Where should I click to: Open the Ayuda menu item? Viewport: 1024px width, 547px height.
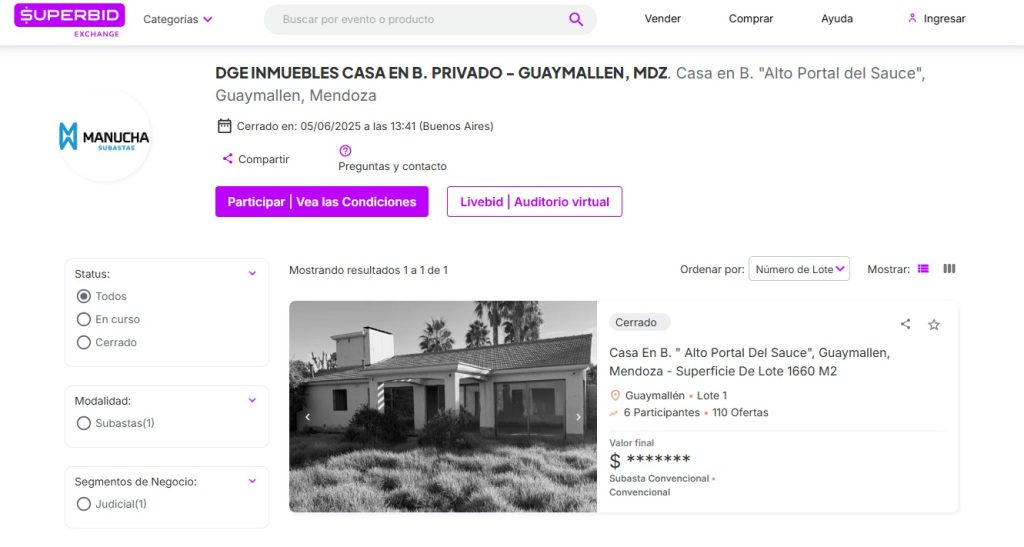point(837,19)
